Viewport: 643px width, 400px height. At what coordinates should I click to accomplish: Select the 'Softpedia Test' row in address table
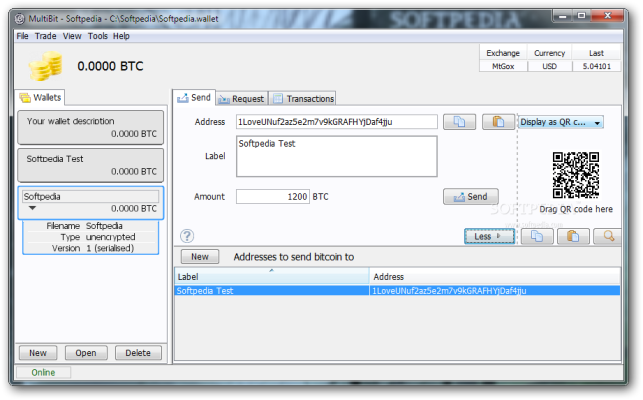click(x=397, y=291)
